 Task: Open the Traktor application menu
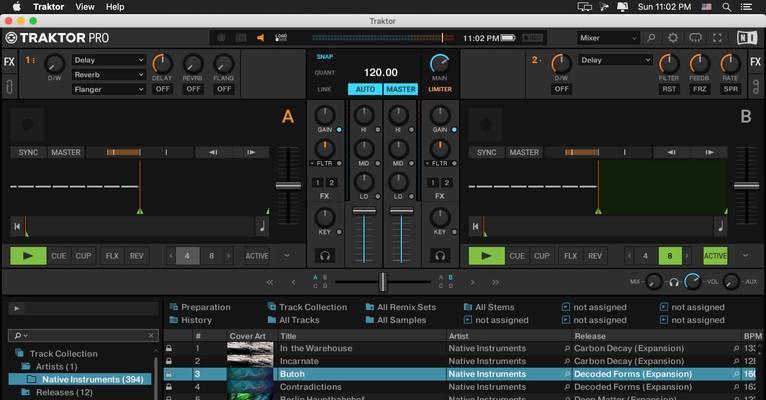[x=48, y=7]
